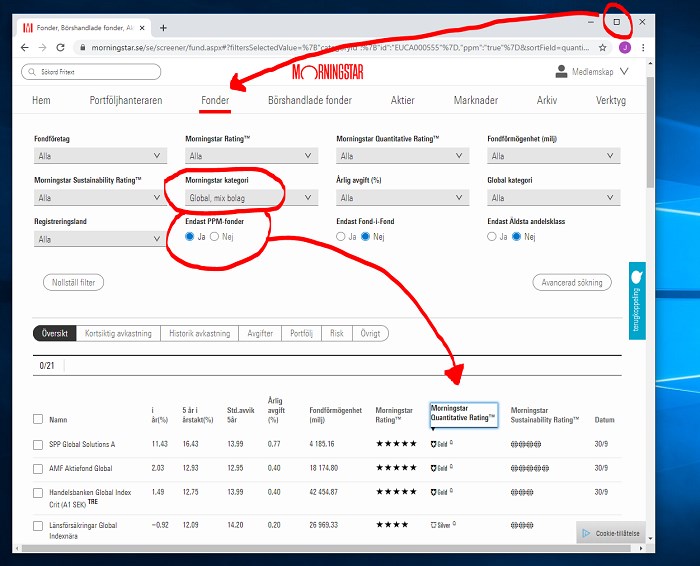
Task: Bookmark page with the star icon
Action: tap(602, 47)
